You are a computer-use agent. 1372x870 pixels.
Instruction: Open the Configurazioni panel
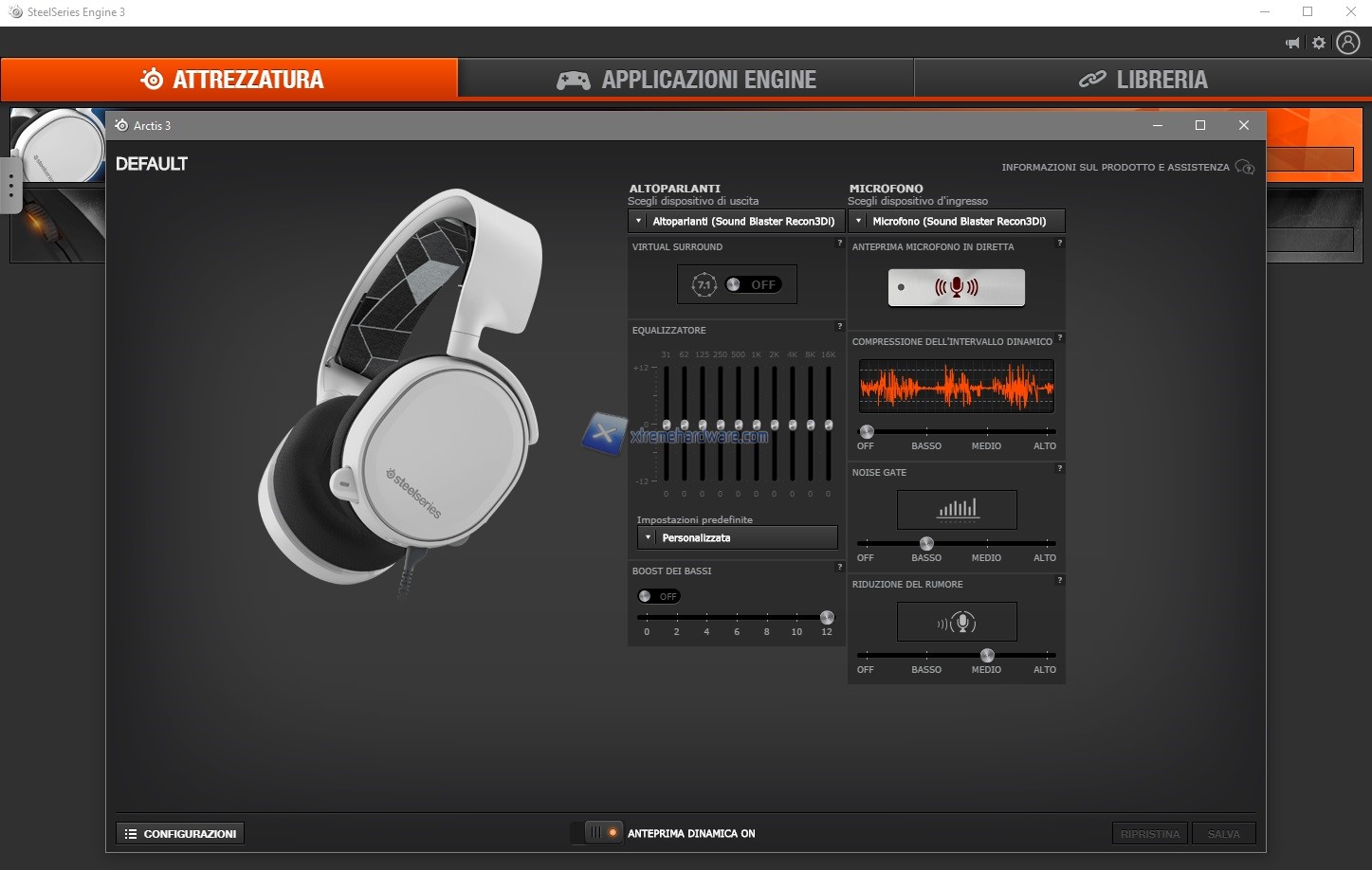tap(180, 833)
